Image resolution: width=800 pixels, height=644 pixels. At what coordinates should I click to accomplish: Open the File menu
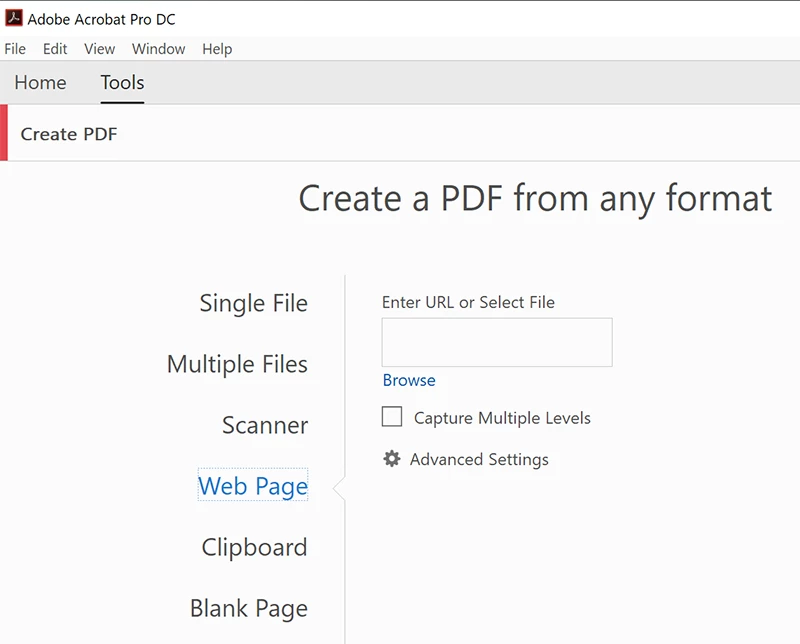(x=15, y=49)
